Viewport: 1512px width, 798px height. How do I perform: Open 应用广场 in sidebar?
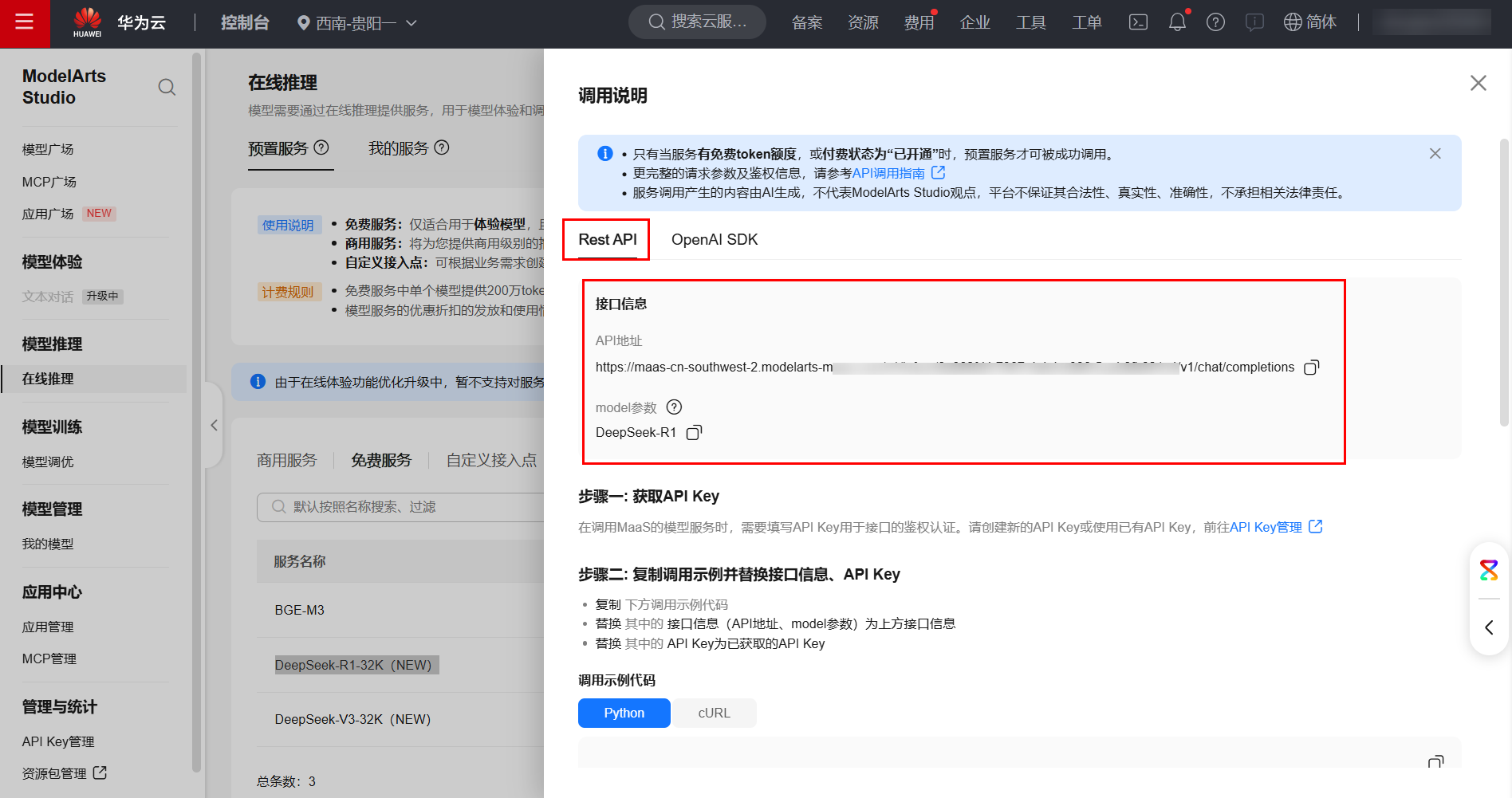tap(48, 214)
